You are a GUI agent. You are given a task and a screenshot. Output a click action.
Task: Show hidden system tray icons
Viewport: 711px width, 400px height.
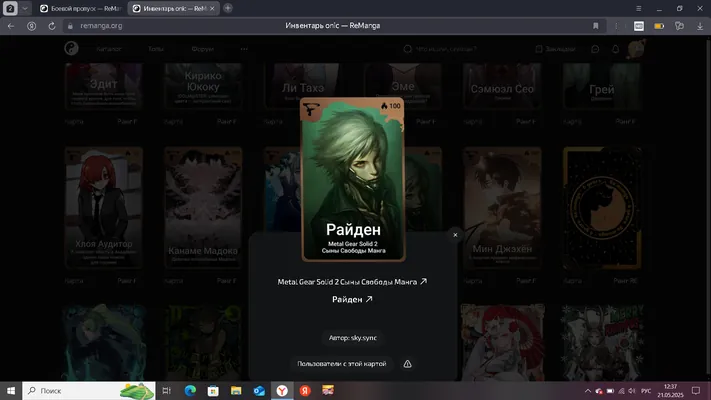click(x=588, y=390)
